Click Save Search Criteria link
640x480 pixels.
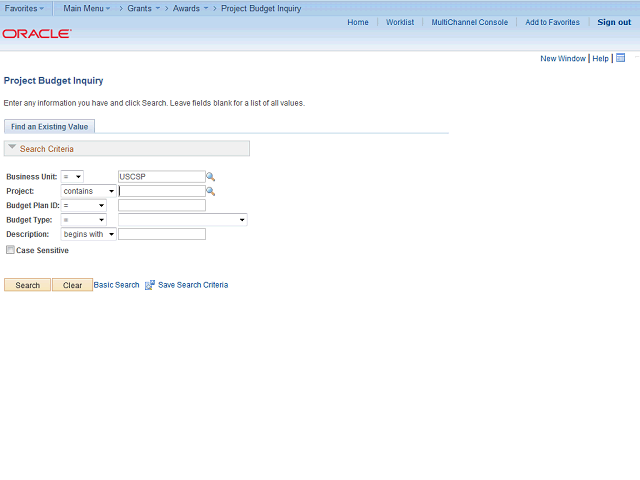[x=193, y=285]
